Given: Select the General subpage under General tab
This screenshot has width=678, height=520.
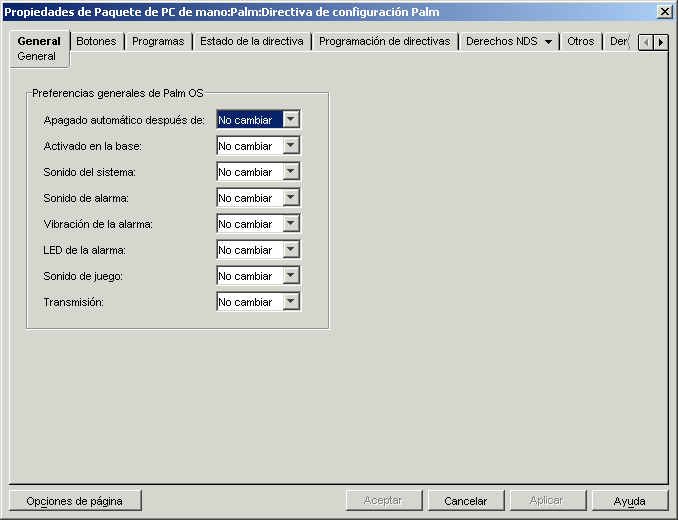Looking at the screenshot, I should pyautogui.click(x=36, y=57).
